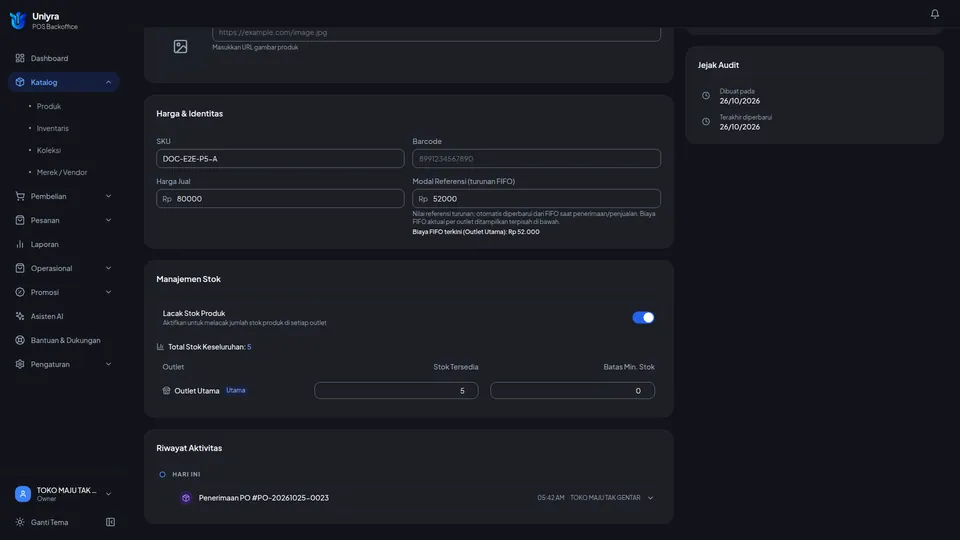Click the Pengaturan gear icon
This screenshot has height=540, width=960.
20,364
